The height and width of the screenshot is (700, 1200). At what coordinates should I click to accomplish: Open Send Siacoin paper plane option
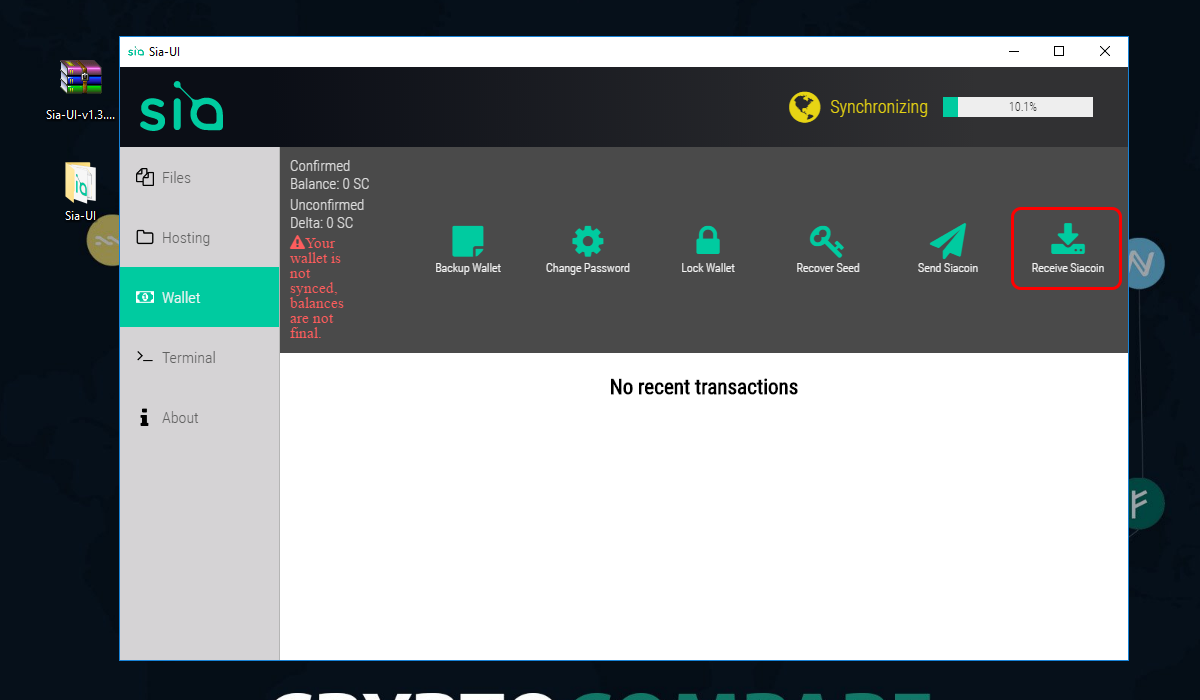(948, 249)
